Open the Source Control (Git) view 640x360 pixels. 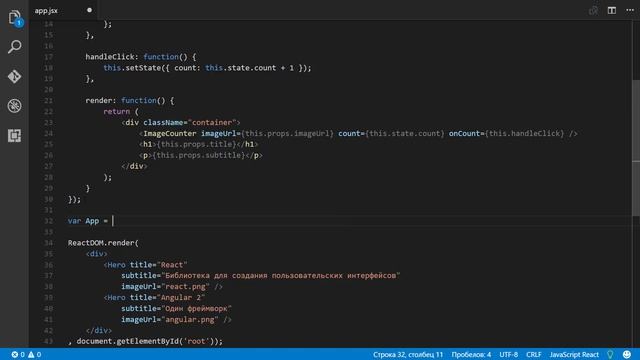[x=15, y=76]
